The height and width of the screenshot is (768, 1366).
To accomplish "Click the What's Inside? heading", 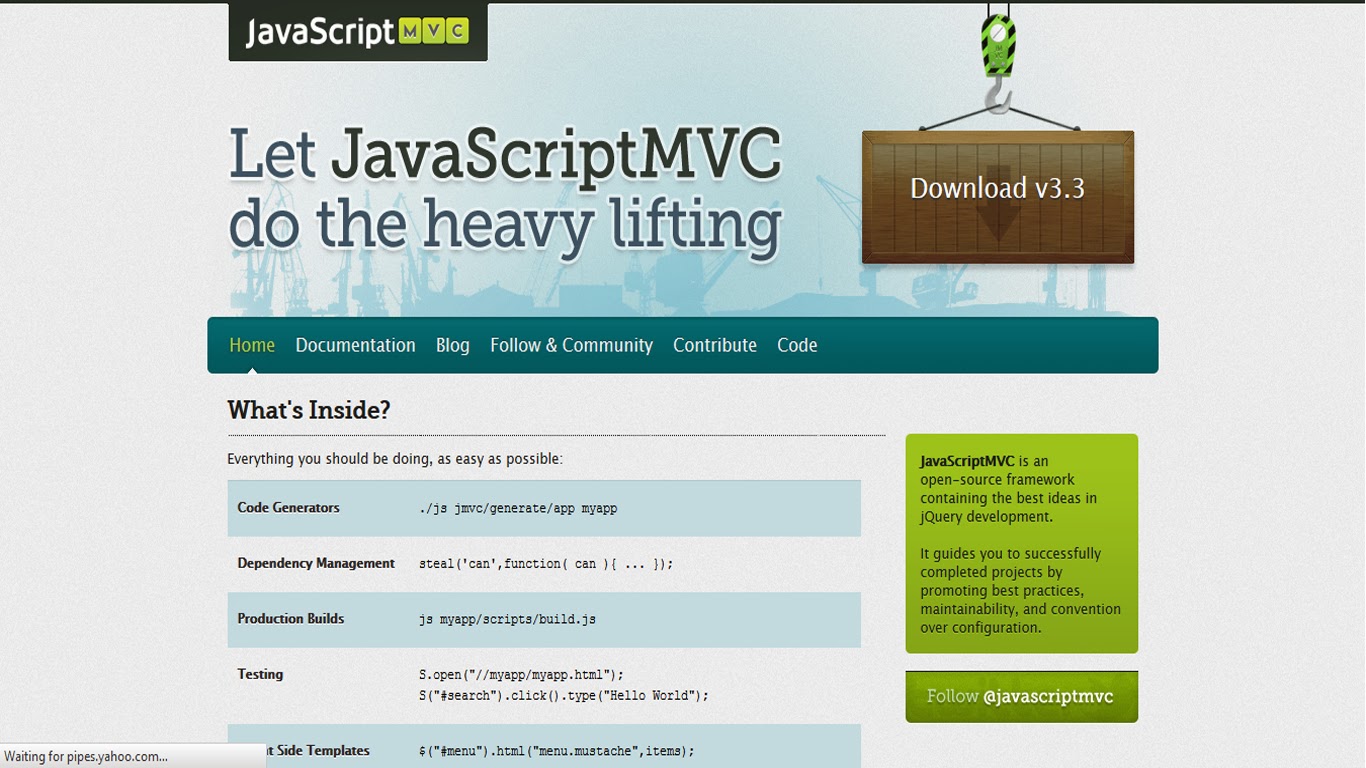I will click(x=309, y=410).
